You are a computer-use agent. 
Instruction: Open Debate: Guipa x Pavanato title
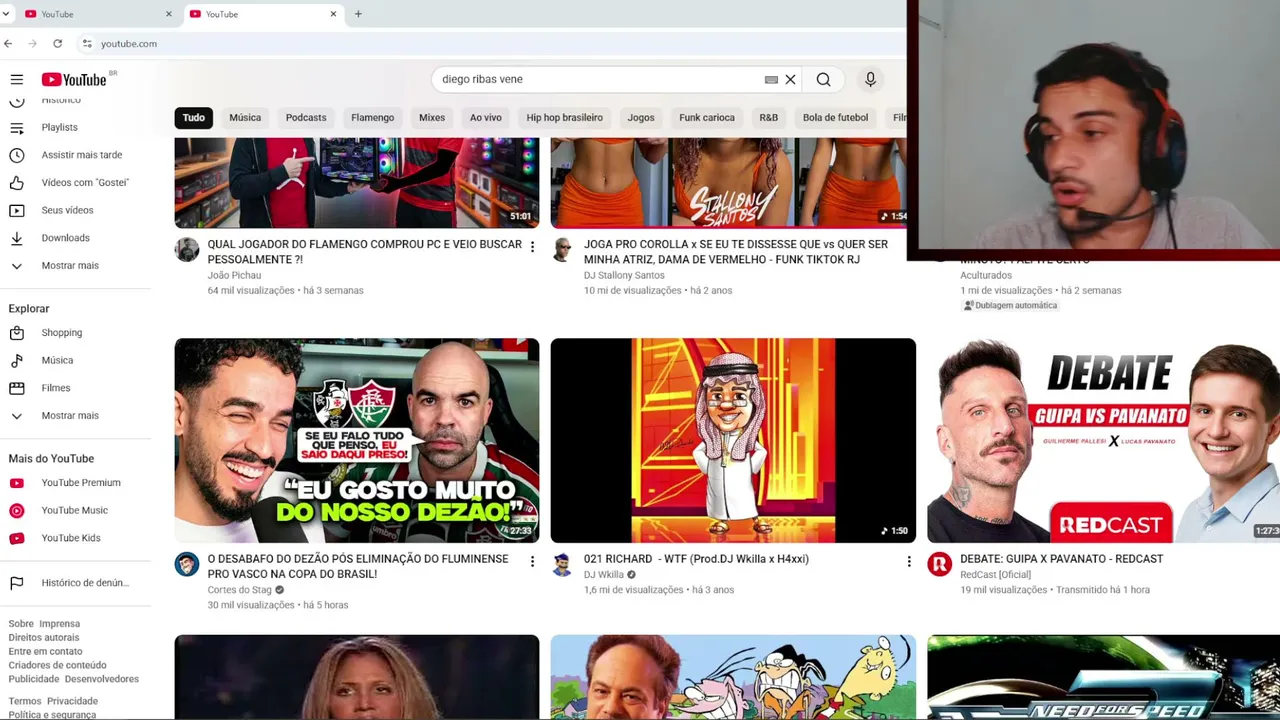[x=1061, y=559]
